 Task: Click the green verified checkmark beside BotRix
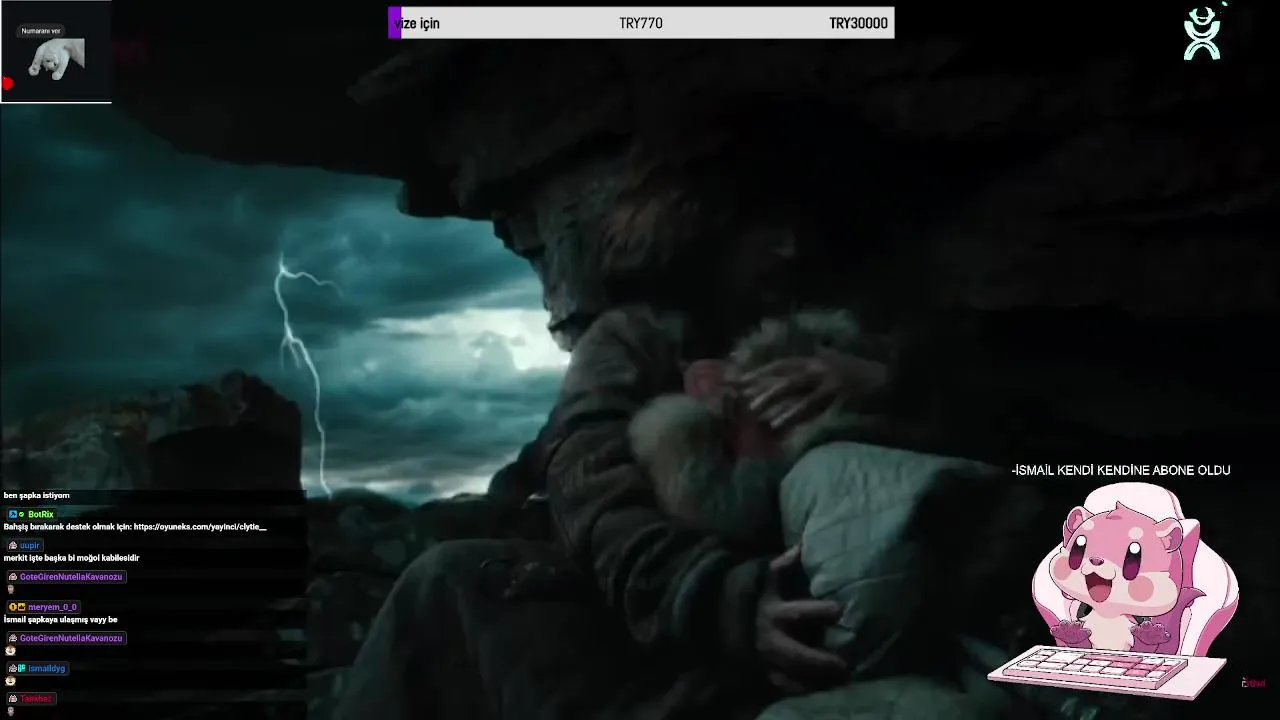(x=21, y=514)
